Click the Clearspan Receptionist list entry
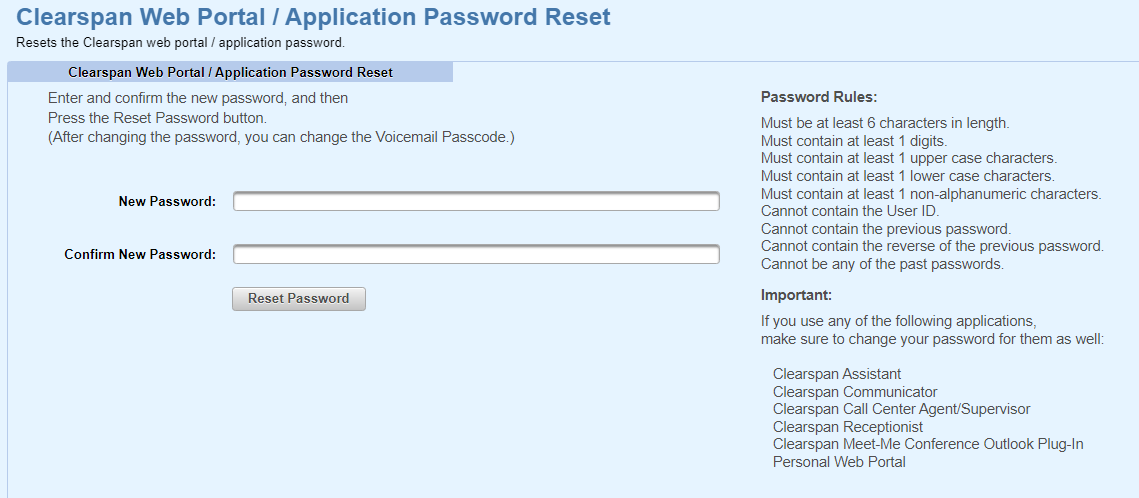This screenshot has height=498, width=1139. [x=848, y=427]
